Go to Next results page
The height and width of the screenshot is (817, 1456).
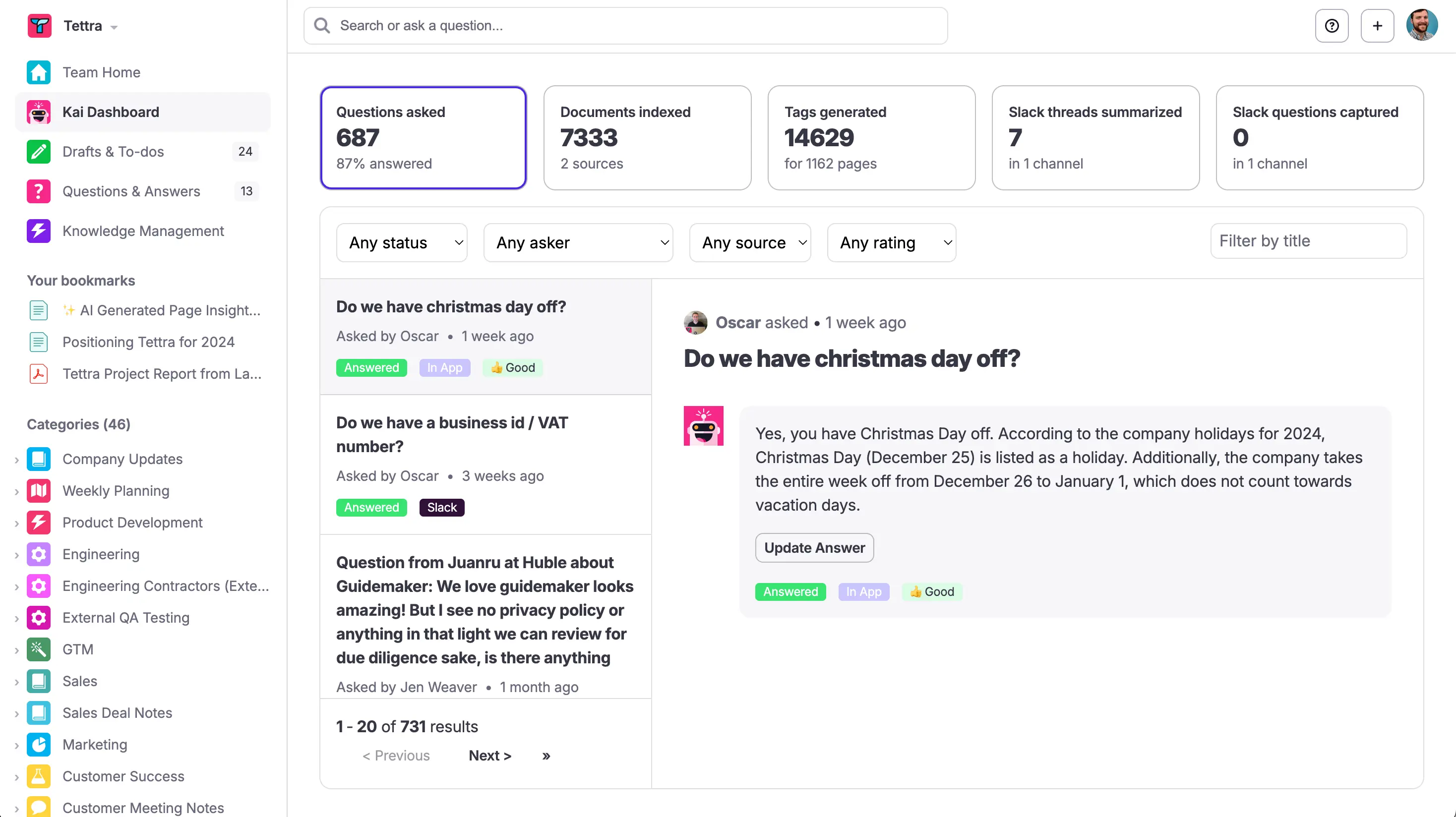(489, 756)
